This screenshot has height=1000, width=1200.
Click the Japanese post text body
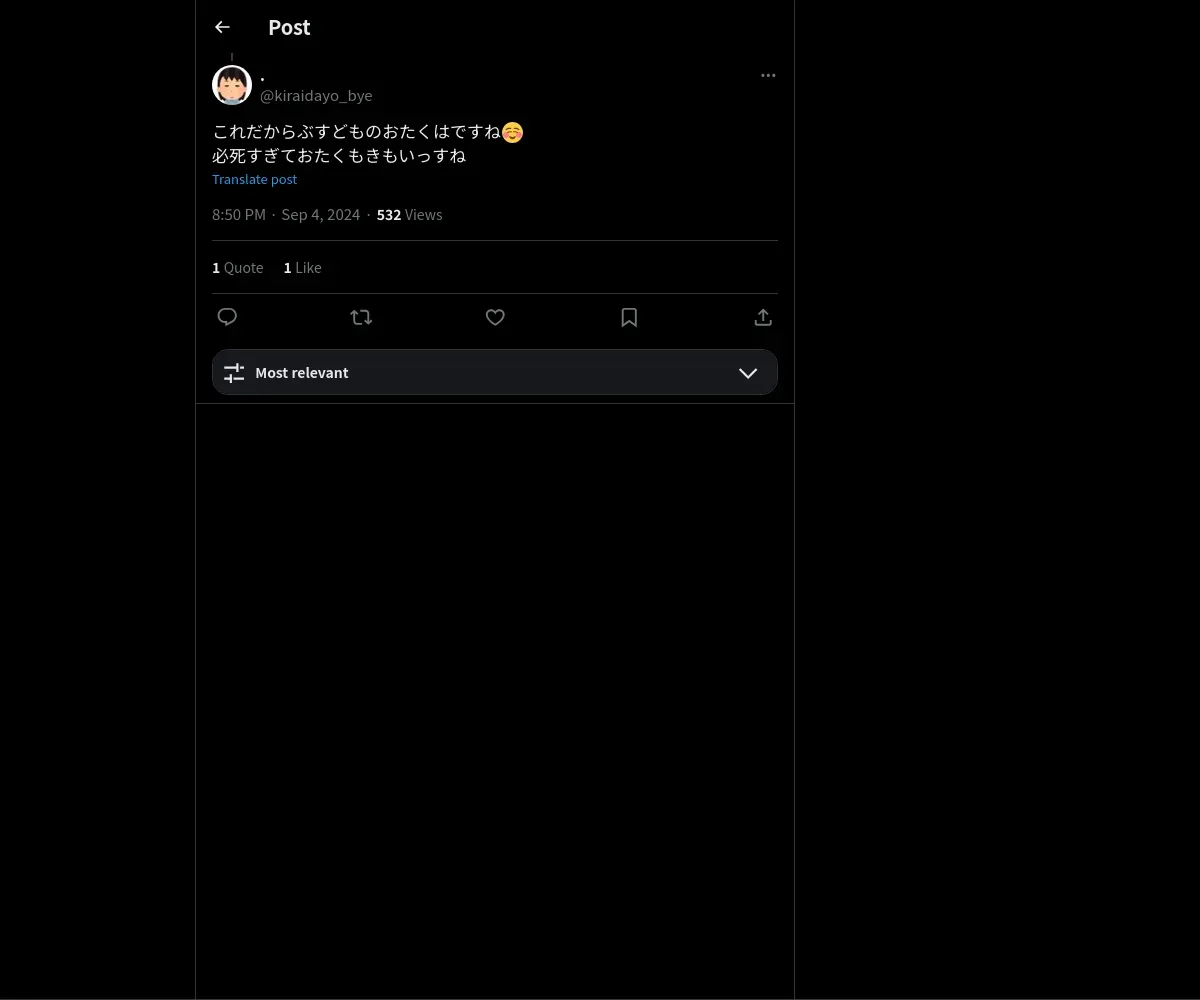(355, 144)
